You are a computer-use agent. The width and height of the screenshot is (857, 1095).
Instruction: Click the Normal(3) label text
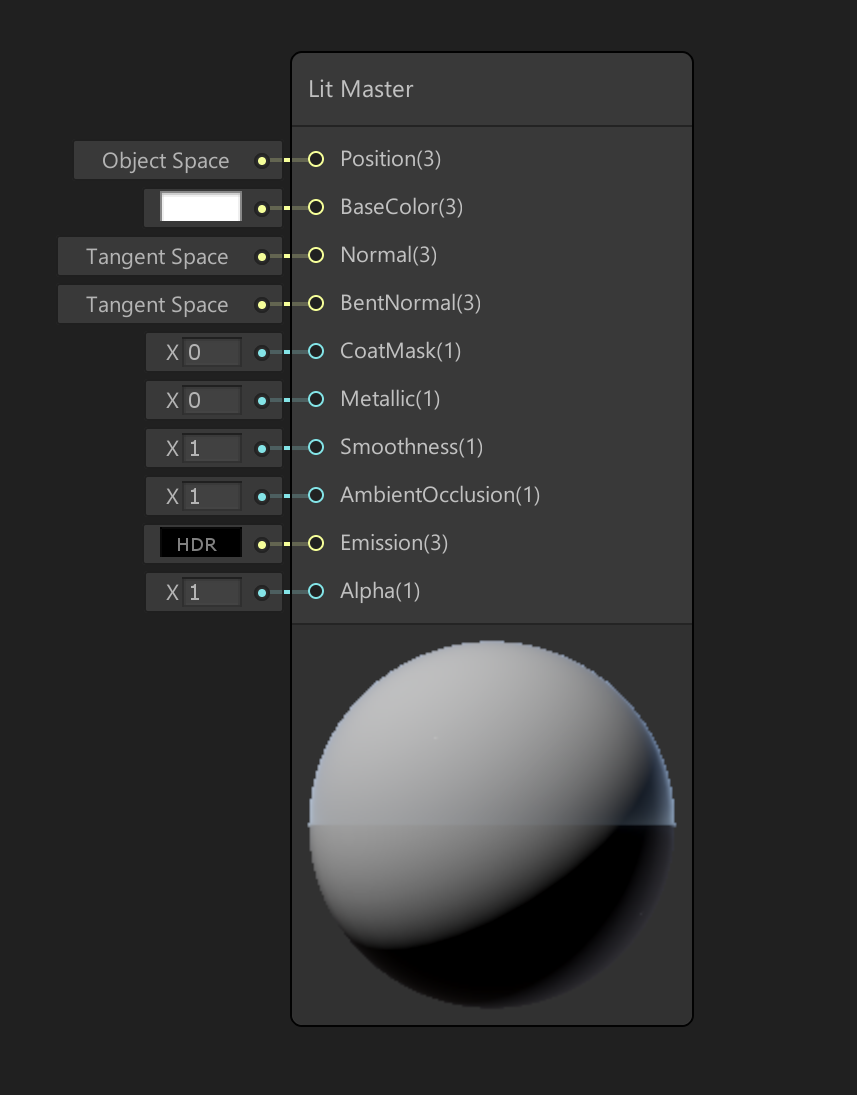[388, 256]
